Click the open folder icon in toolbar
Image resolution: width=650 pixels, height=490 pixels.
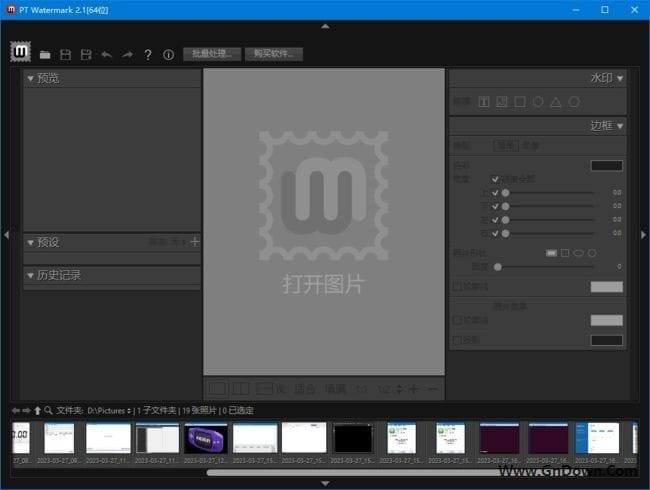click(x=45, y=54)
